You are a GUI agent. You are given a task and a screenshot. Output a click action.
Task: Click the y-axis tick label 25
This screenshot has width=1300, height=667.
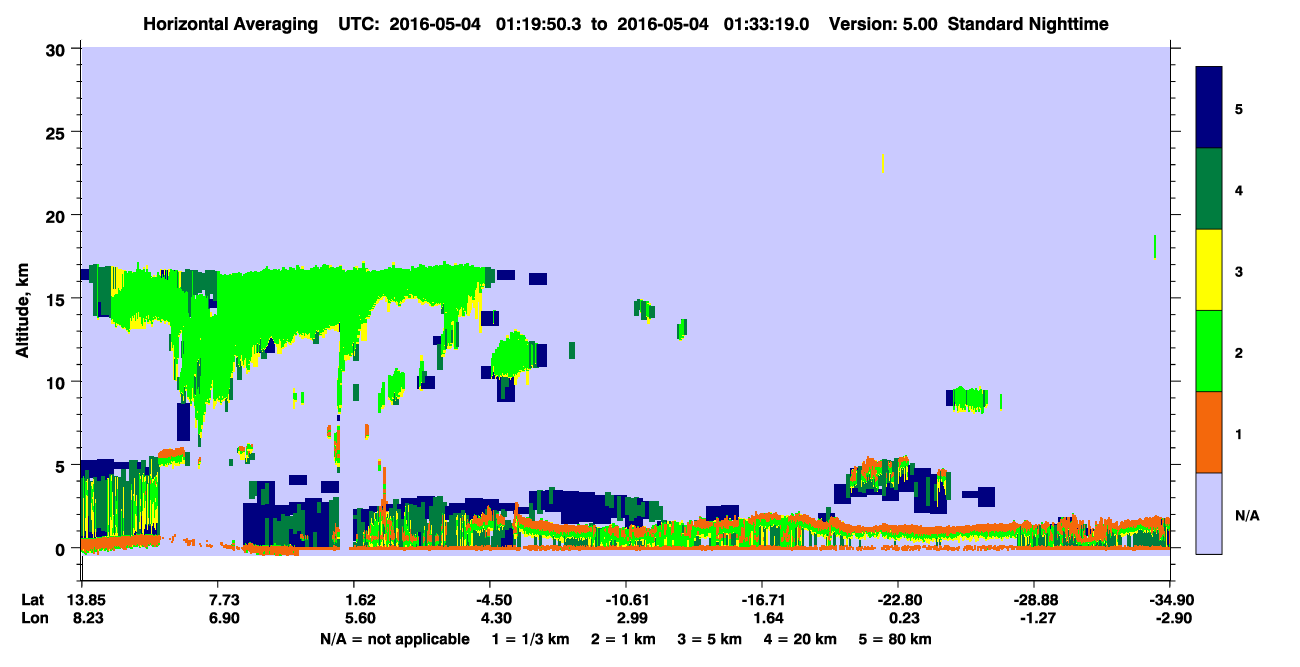(56, 132)
